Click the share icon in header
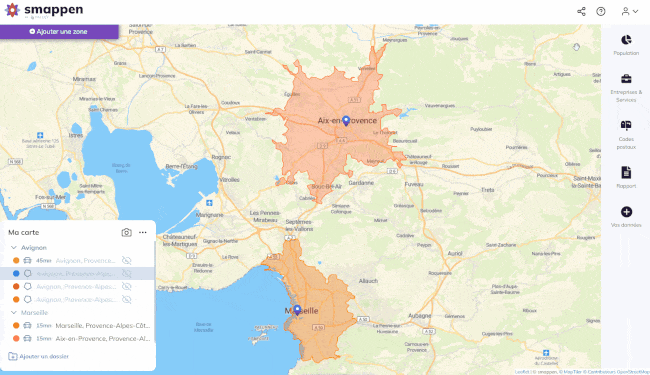Viewport: 650px width, 375px height. (x=581, y=12)
